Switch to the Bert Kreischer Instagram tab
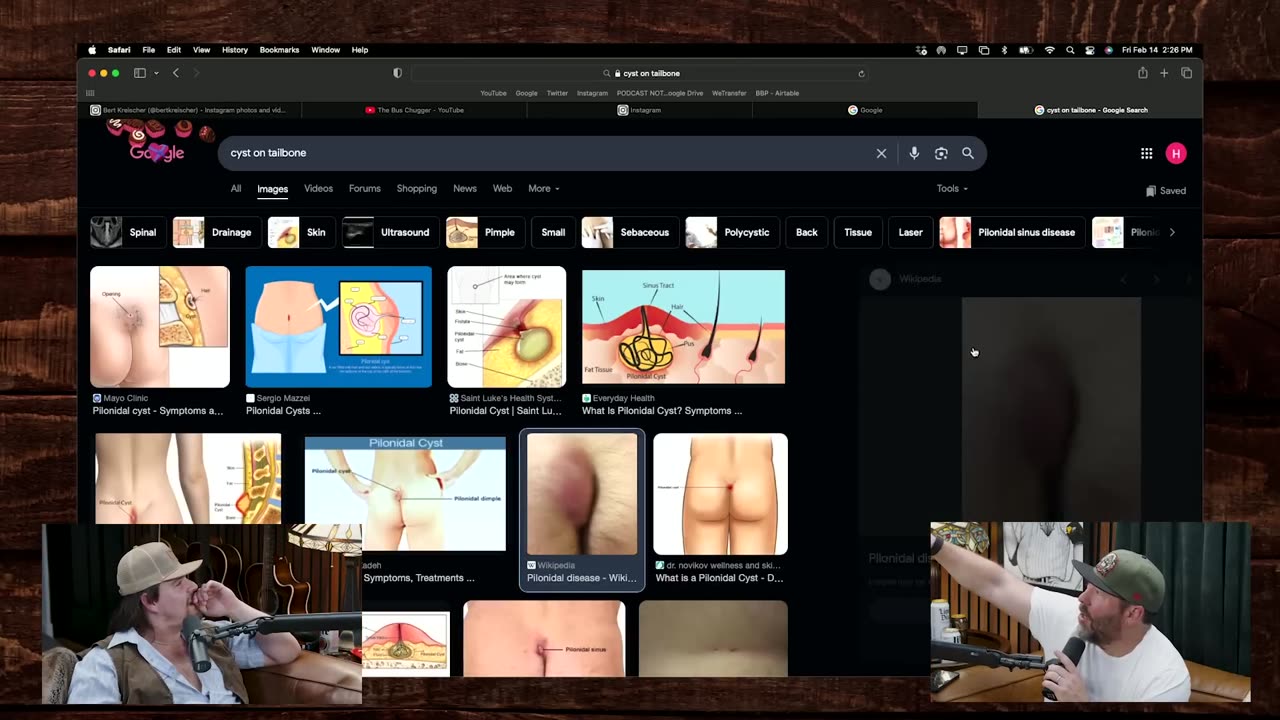 pos(189,110)
